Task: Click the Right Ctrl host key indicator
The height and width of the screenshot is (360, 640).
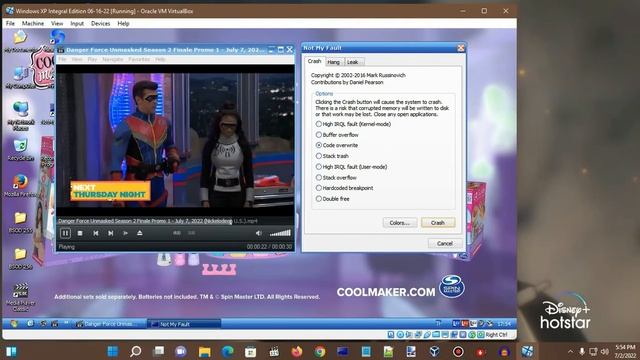Action: click(496, 335)
